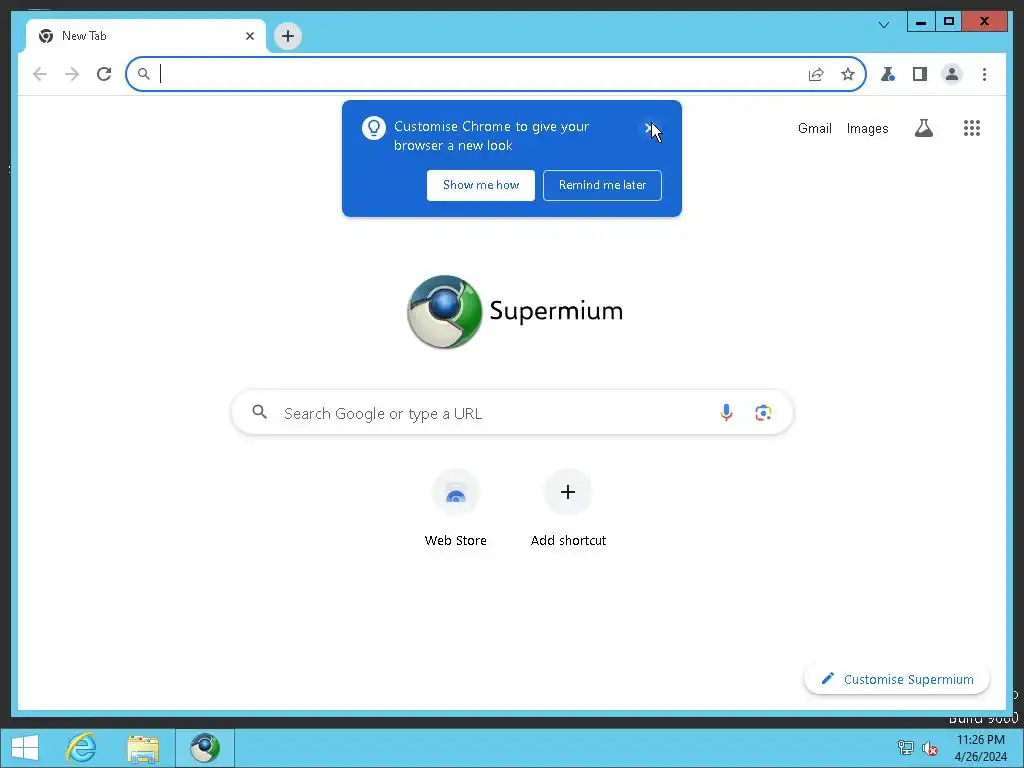Open the Google apps grid
Viewport: 1024px width, 768px height.
[x=972, y=128]
